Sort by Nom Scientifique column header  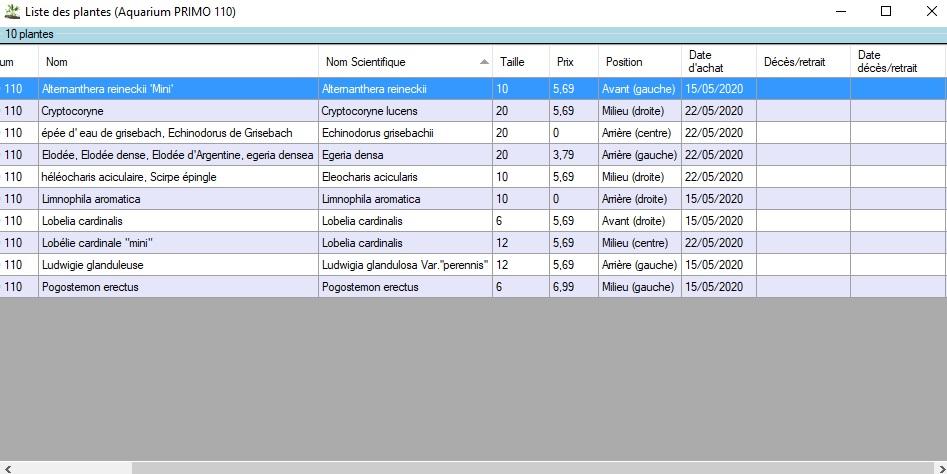[406, 62]
